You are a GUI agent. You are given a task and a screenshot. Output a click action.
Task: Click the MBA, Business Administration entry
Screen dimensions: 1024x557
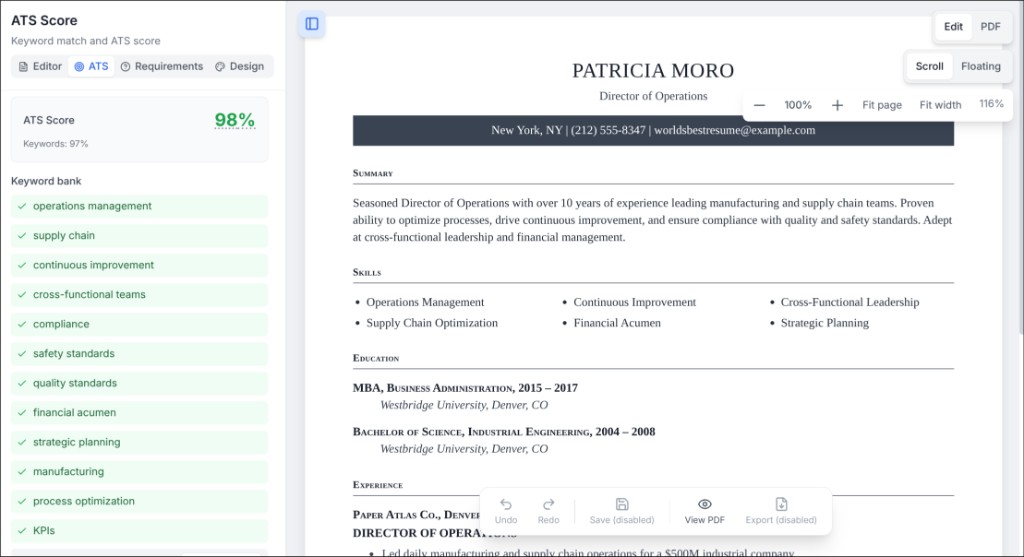pos(465,388)
